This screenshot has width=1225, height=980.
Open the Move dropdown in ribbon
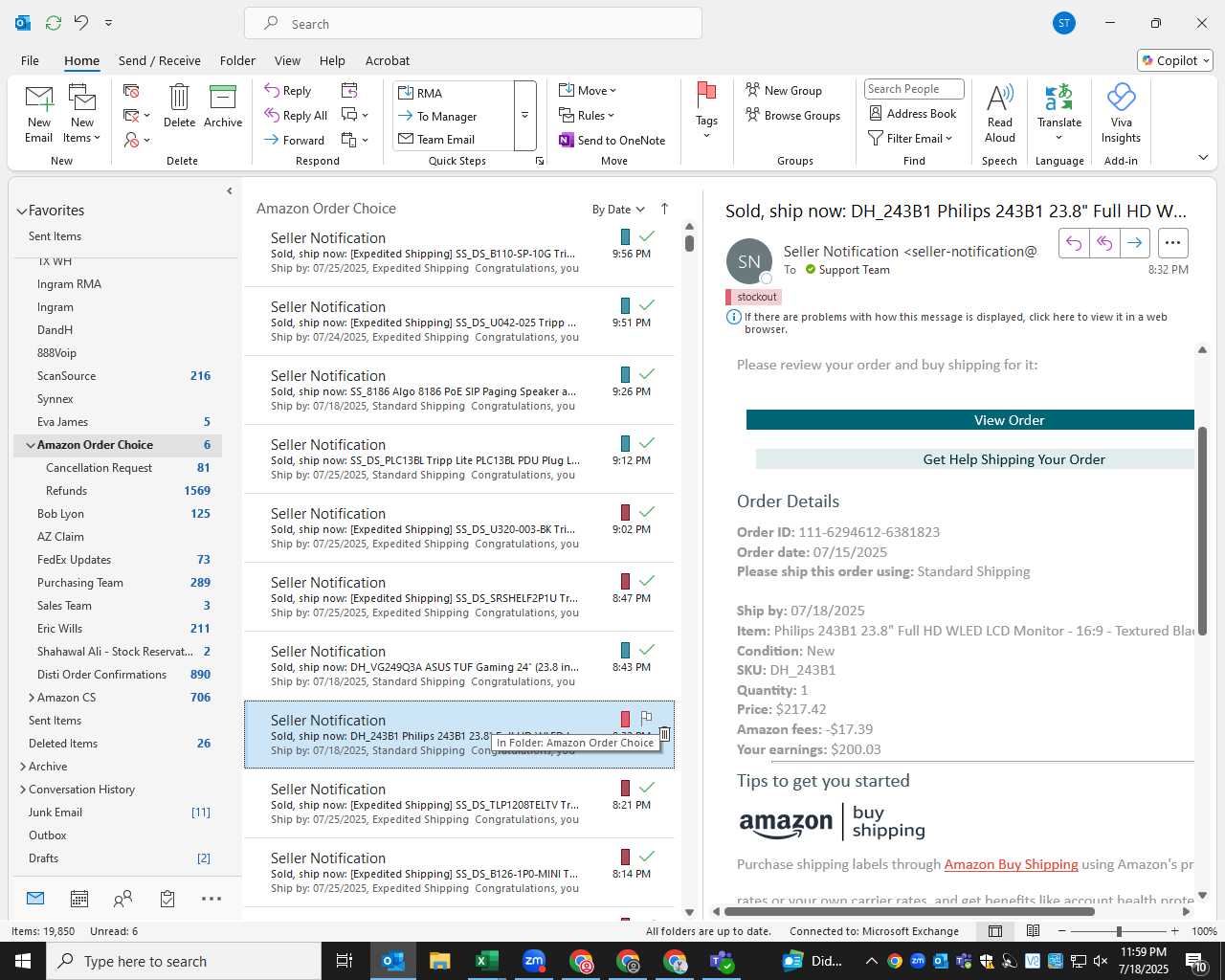tap(588, 91)
